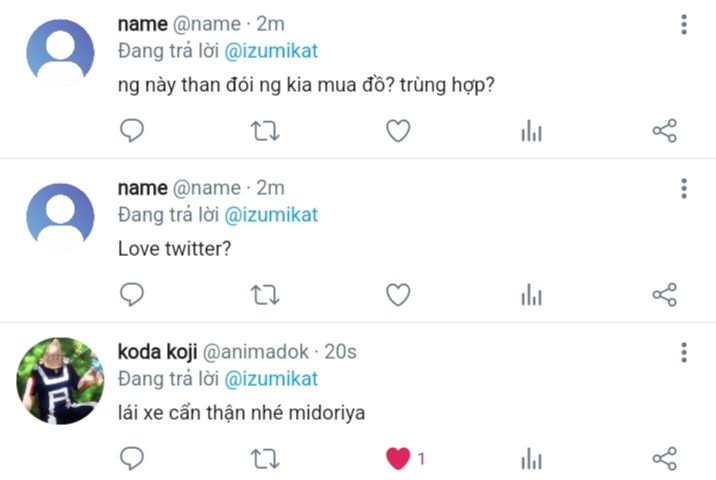Open more options for the "Love twitter?" tweet
Image resolution: width=716 pixels, height=480 pixels.
point(684,188)
